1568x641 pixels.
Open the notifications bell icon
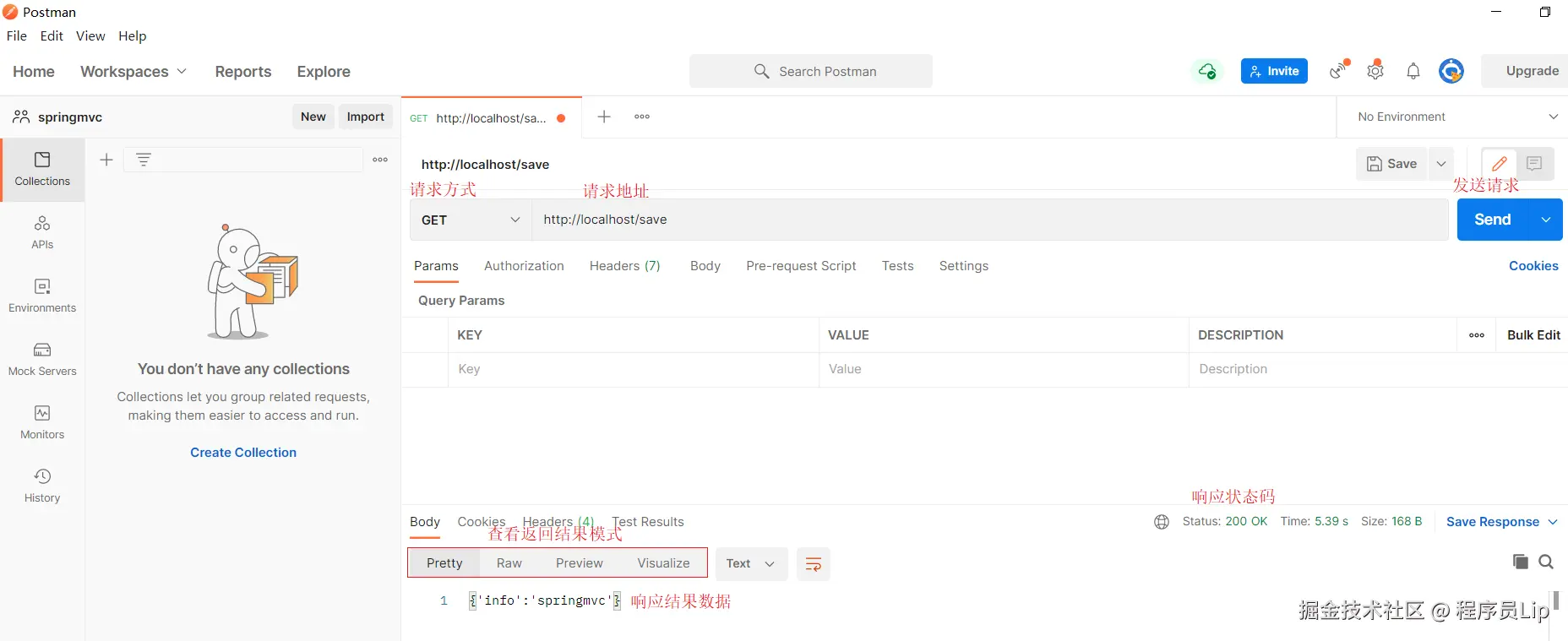1413,71
